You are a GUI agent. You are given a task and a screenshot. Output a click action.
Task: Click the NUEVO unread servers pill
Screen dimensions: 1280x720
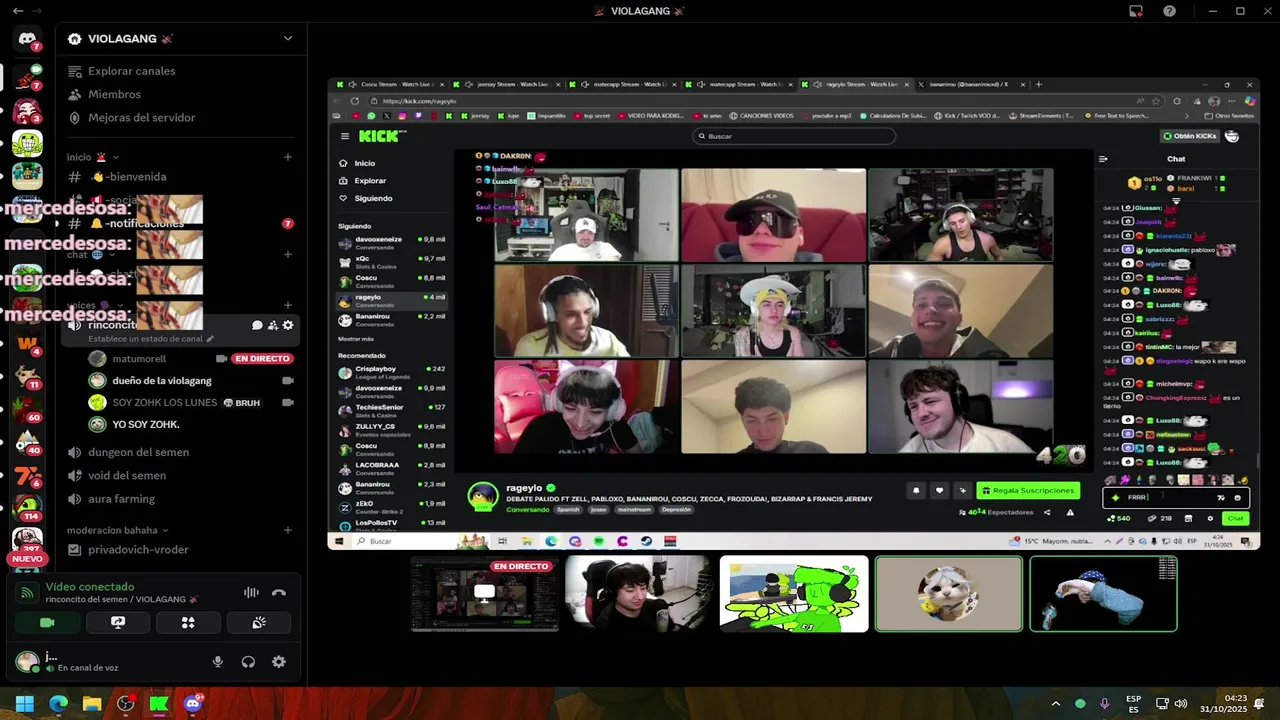(27, 559)
